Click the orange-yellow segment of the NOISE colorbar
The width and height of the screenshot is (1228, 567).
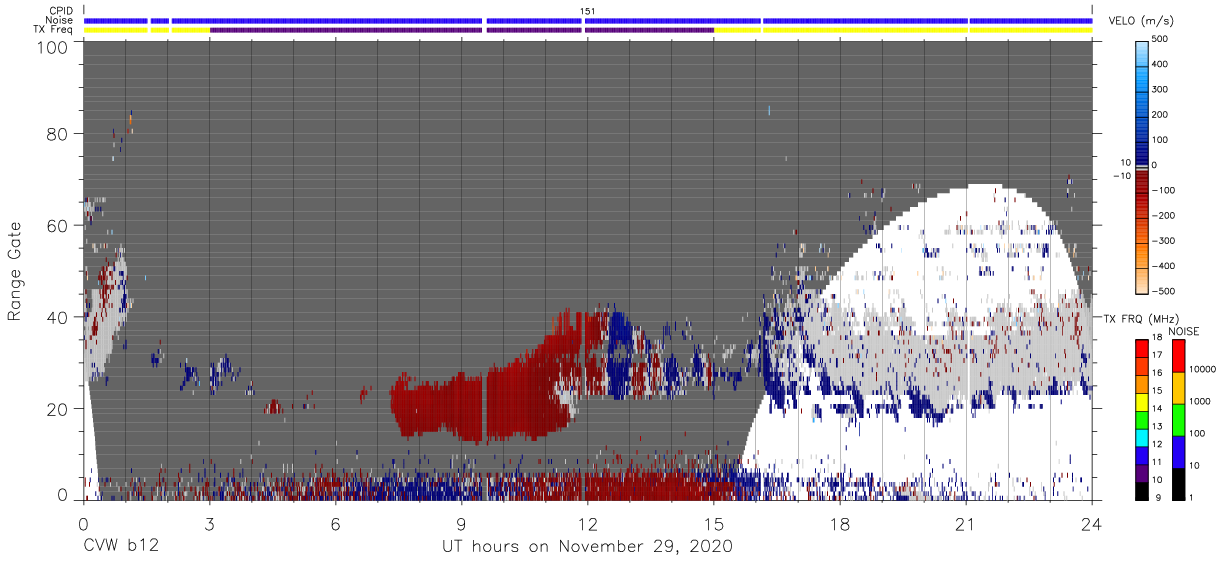[1177, 388]
